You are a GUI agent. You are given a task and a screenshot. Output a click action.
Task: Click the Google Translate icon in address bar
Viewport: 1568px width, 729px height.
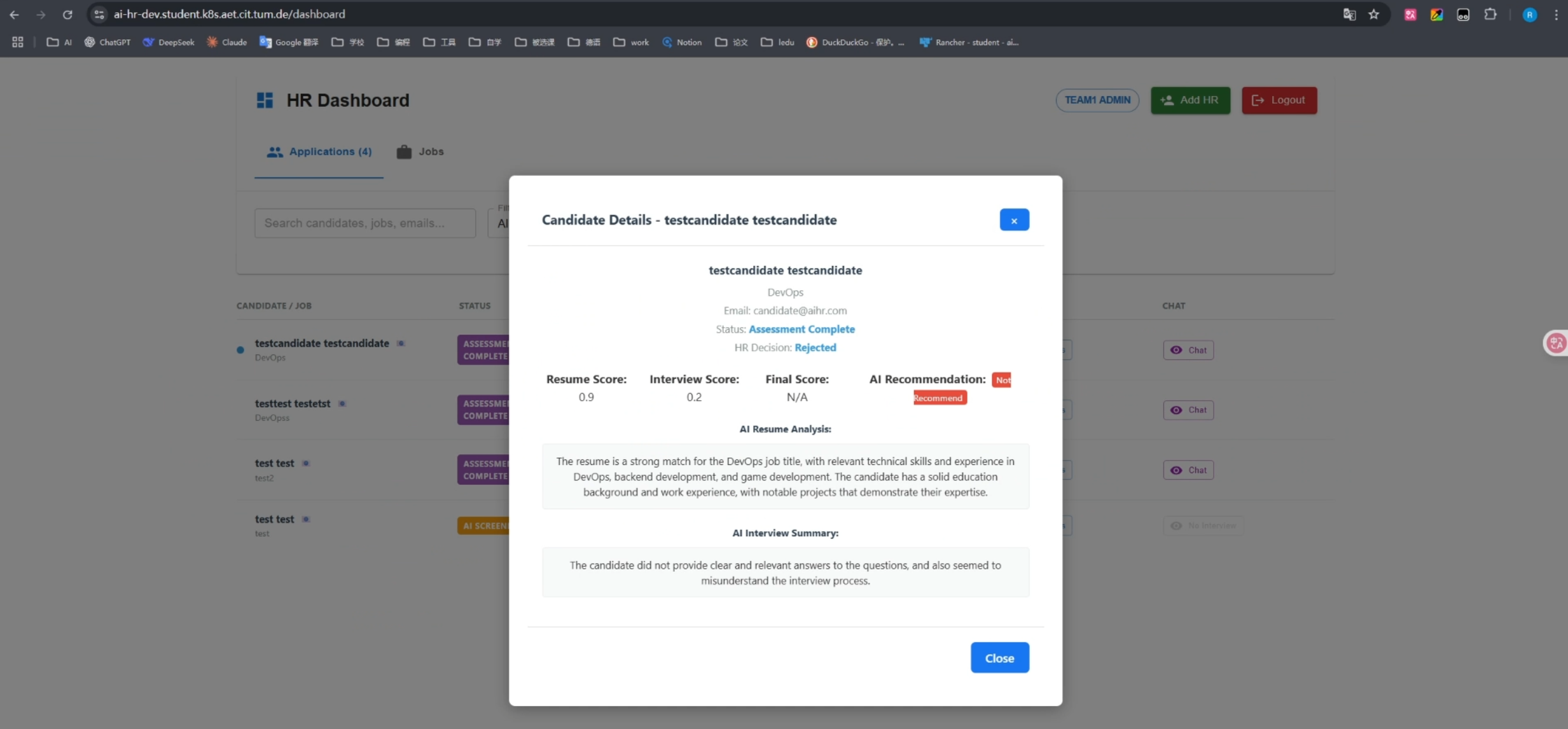click(x=1349, y=14)
